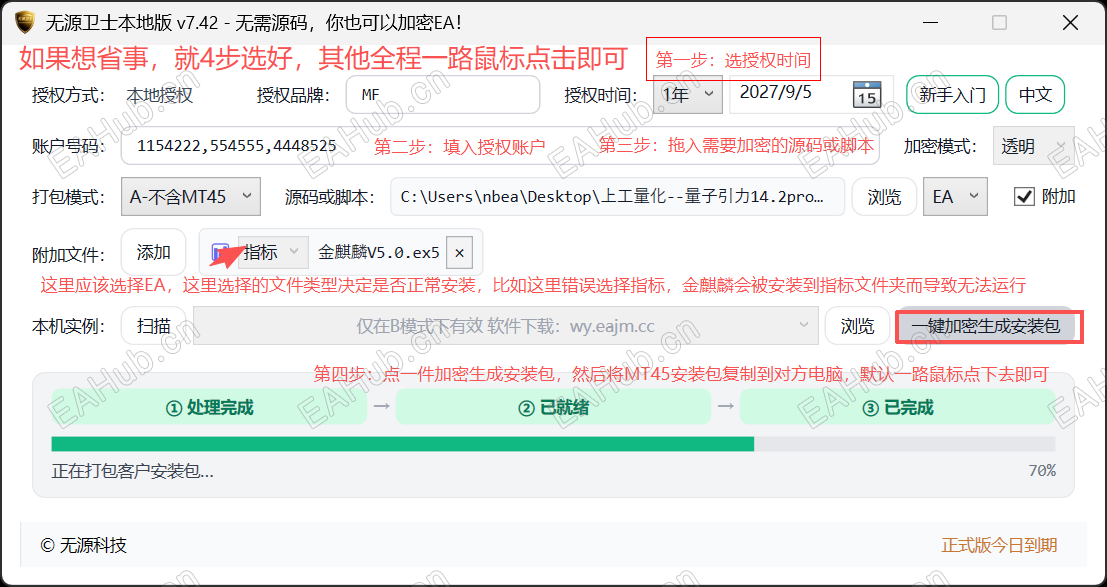Open the calendar date picker icon
This screenshot has height=587, width=1107.
(866, 94)
